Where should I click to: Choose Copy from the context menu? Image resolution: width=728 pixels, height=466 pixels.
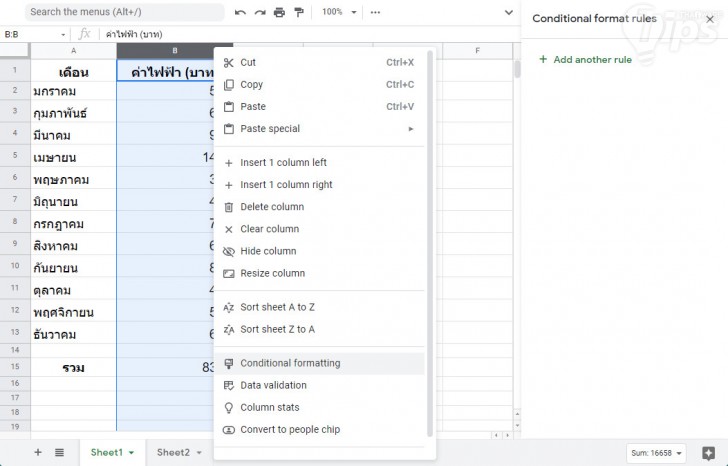tap(319, 84)
